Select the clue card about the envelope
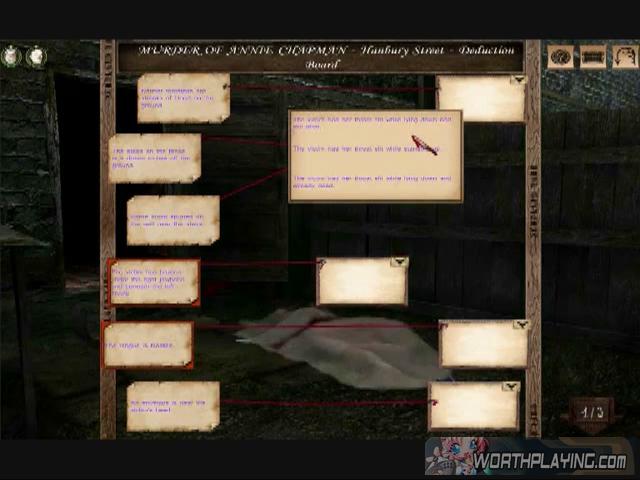 coord(172,406)
